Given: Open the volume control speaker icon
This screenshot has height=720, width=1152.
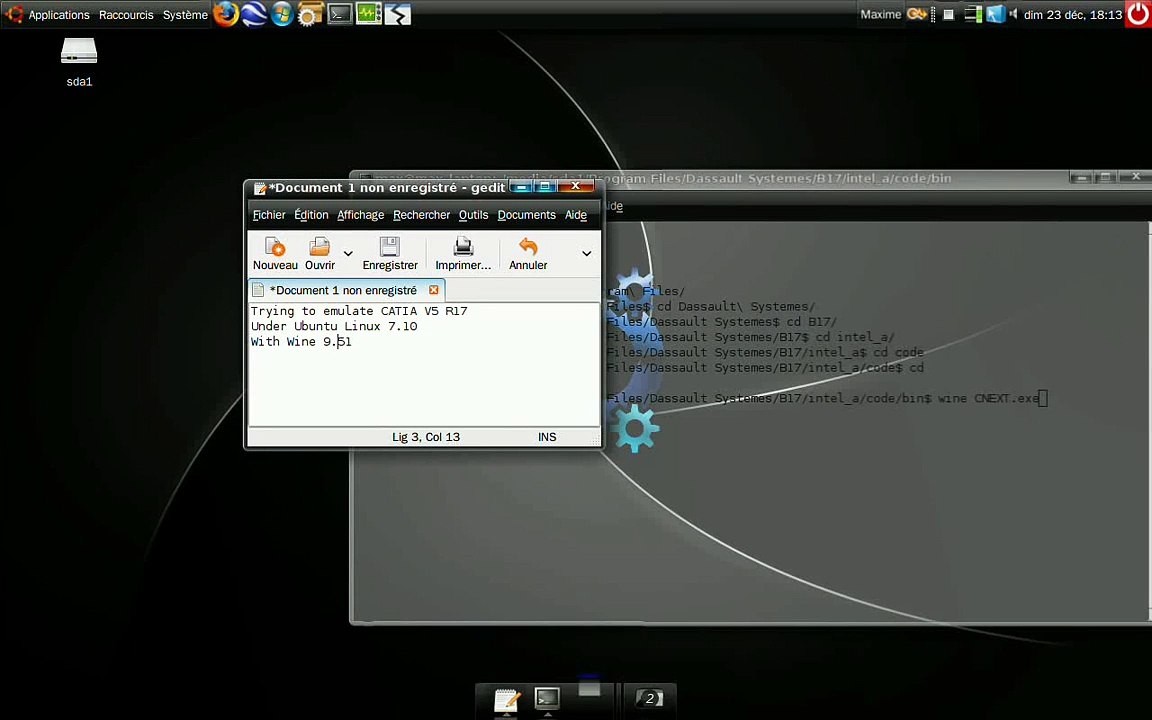Looking at the screenshot, I should (x=1013, y=14).
